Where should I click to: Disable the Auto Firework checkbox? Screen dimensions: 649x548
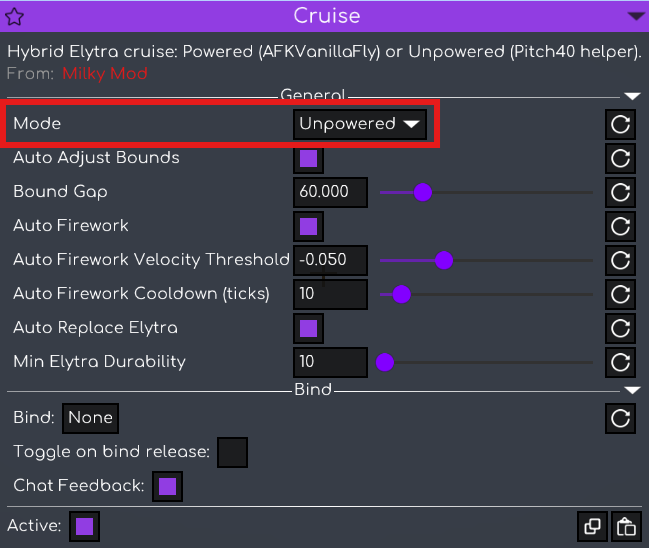309,226
